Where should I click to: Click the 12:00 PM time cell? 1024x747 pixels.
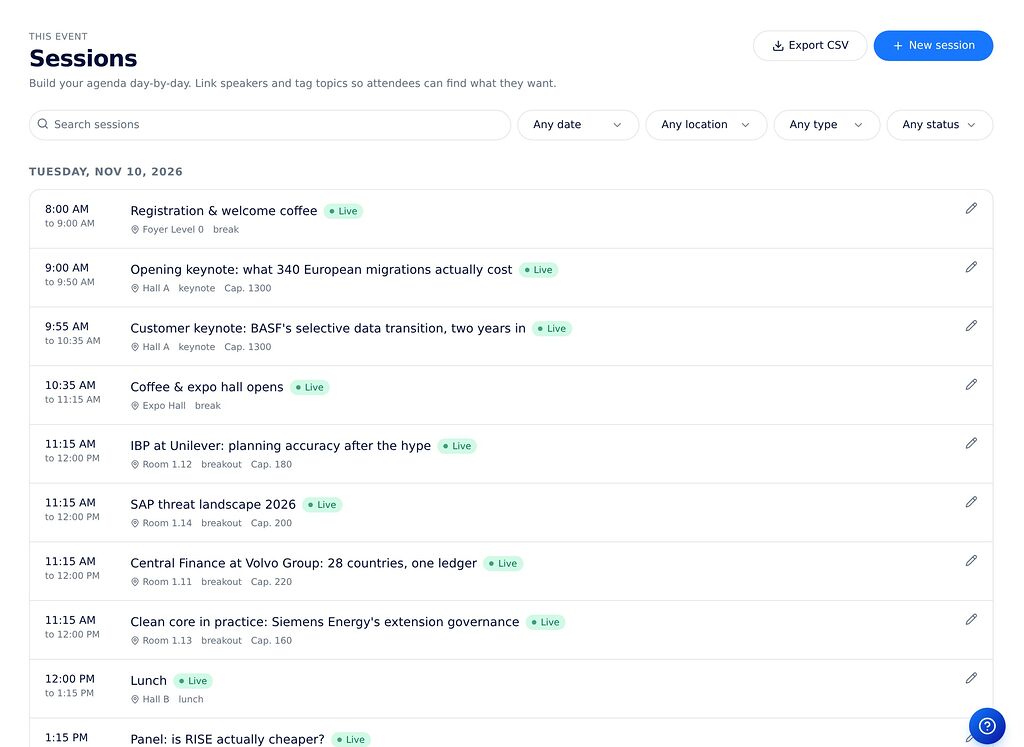70,680
